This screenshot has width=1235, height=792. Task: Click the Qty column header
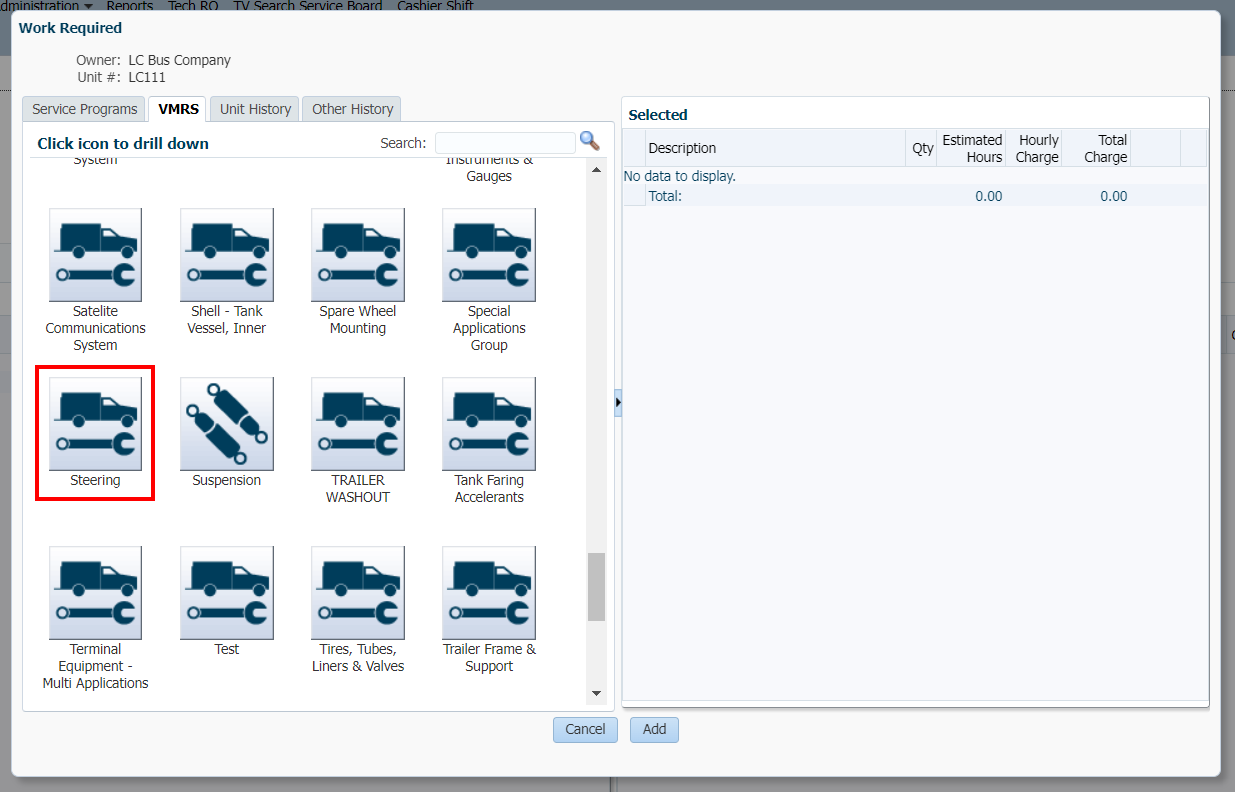pos(922,148)
